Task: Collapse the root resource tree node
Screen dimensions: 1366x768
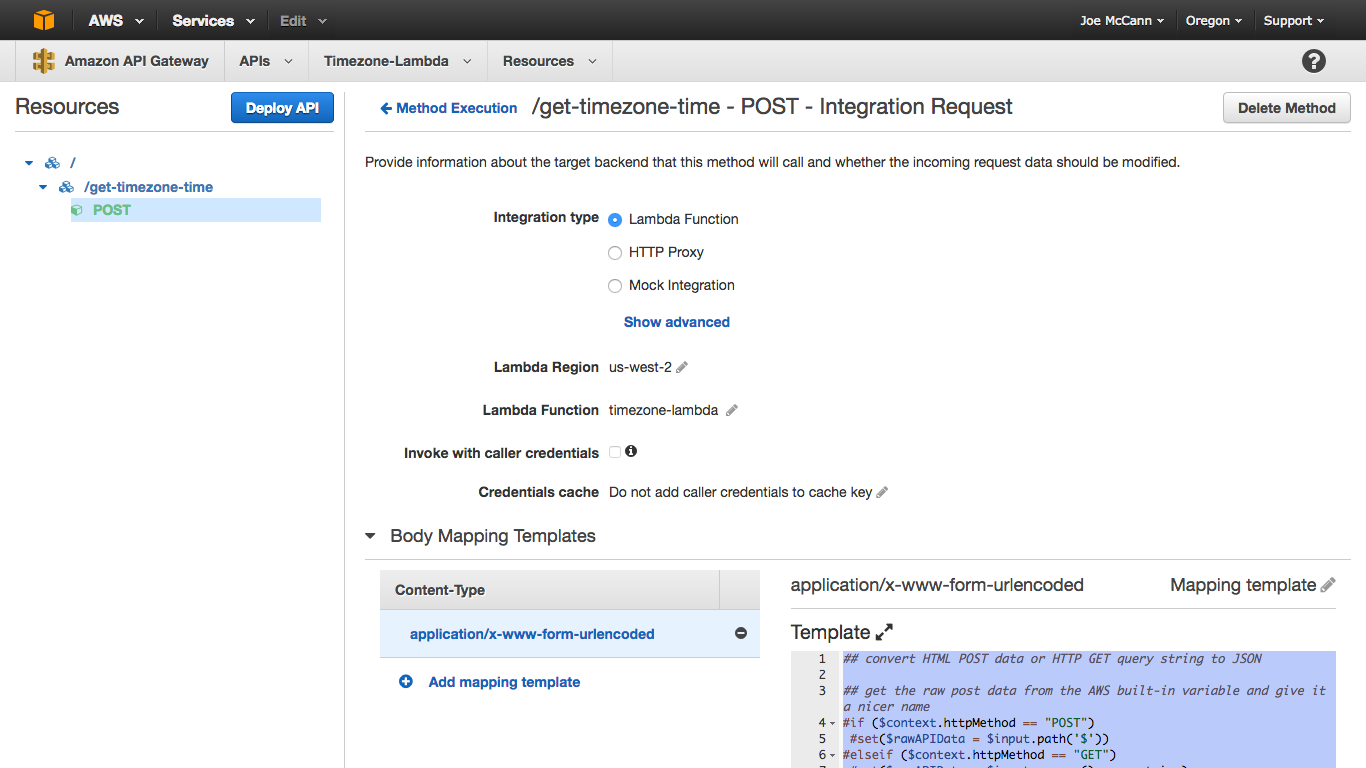Action: [29, 163]
